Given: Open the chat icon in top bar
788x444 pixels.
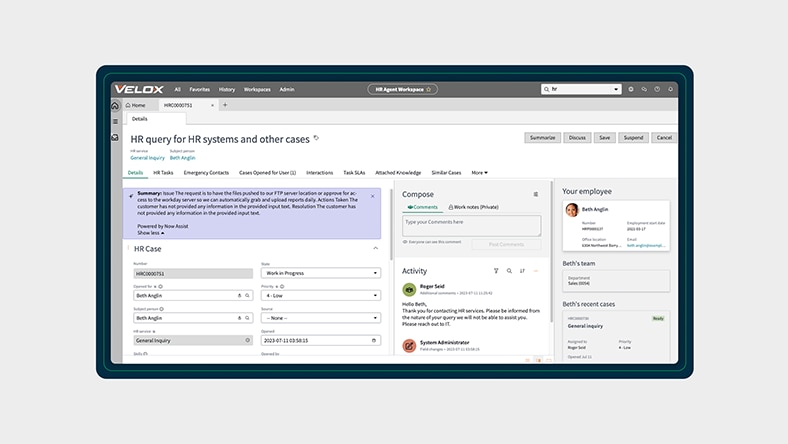Looking at the screenshot, I should point(644,90).
